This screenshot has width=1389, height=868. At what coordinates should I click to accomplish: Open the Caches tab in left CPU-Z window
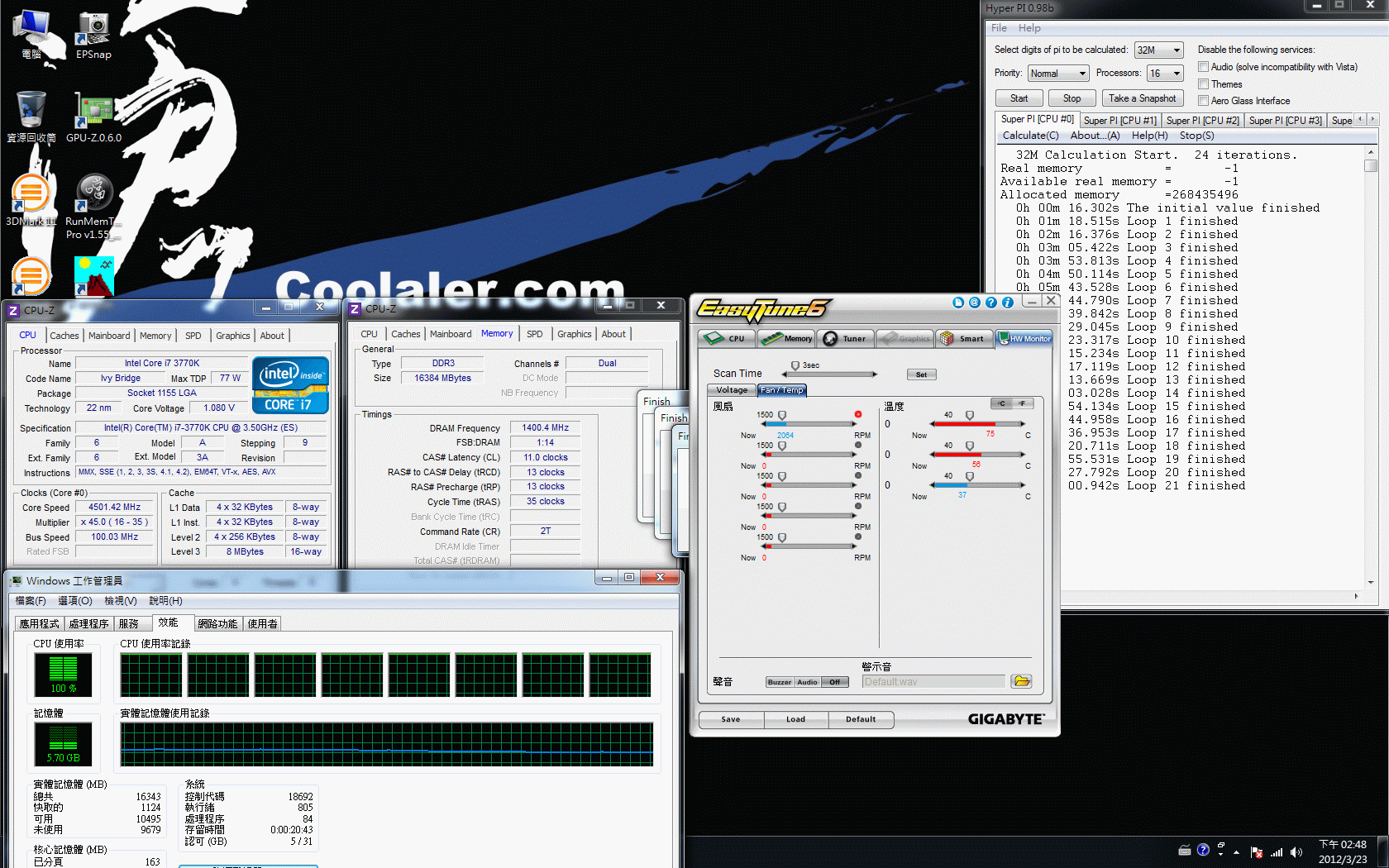point(64,336)
